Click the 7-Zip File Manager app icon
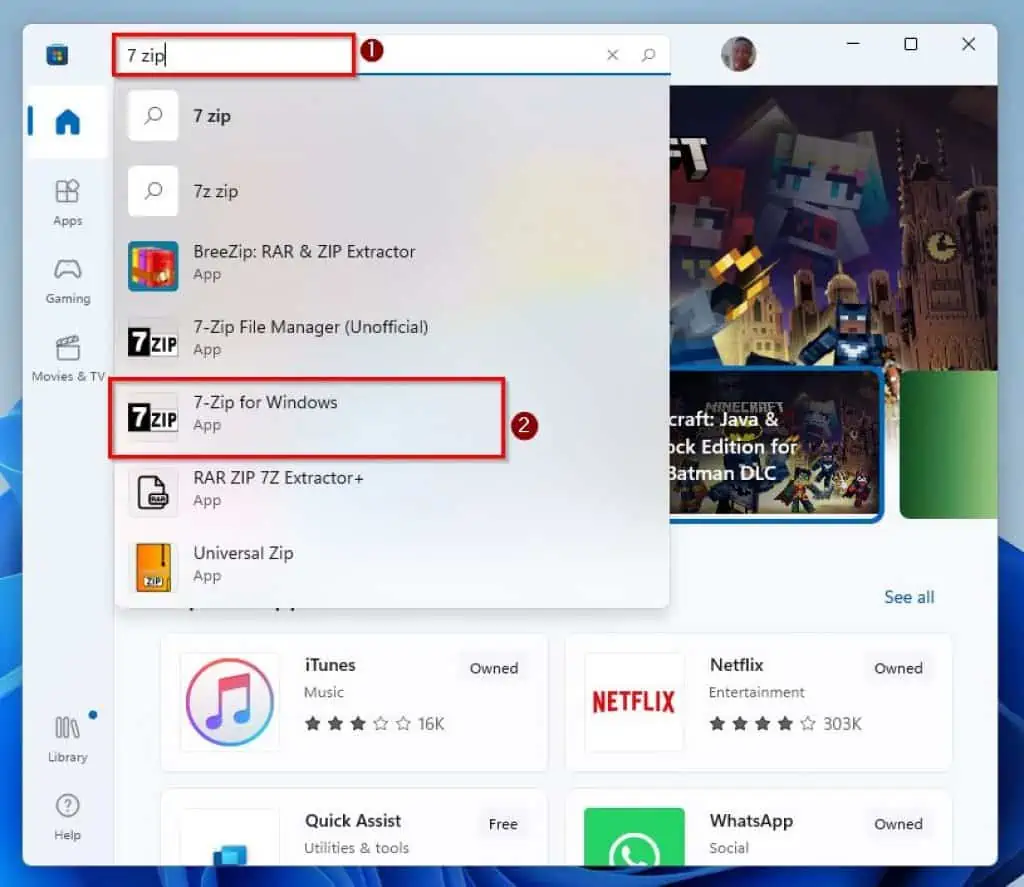This screenshot has width=1024, height=887. 153,341
